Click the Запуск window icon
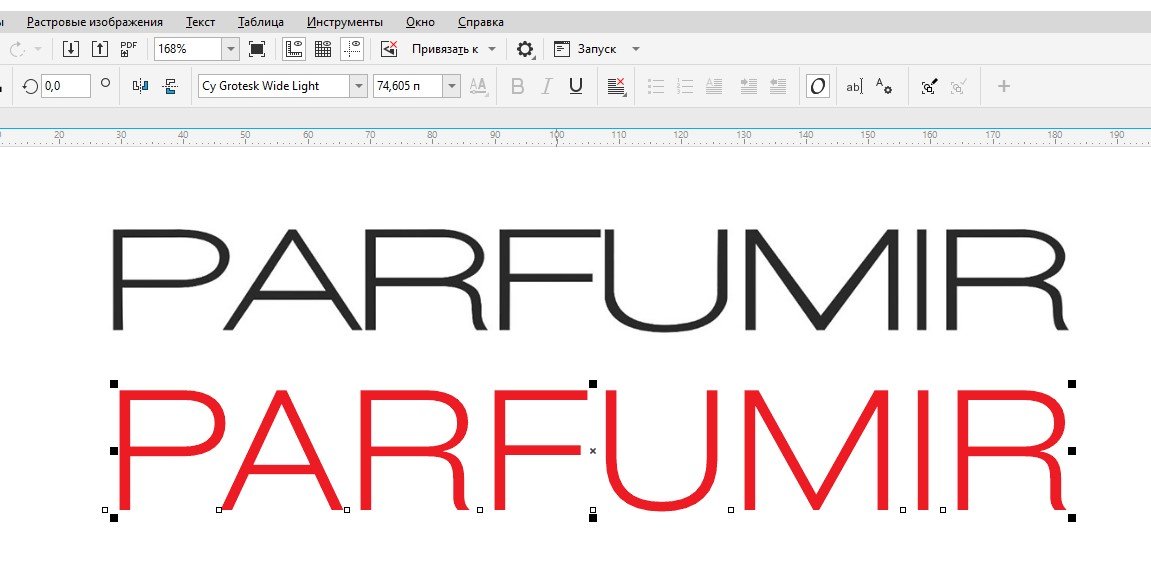This screenshot has width=1151, height=568. (562, 49)
